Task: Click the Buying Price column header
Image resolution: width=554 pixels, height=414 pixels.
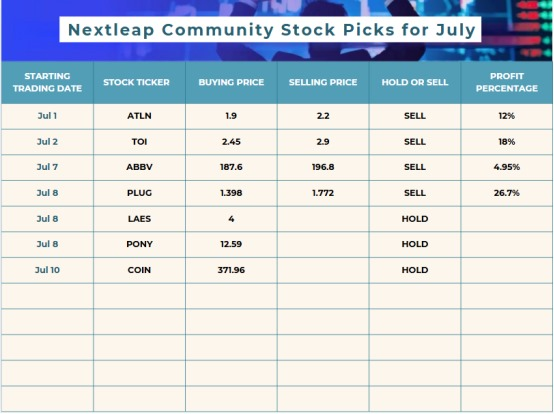Action: [x=231, y=82]
